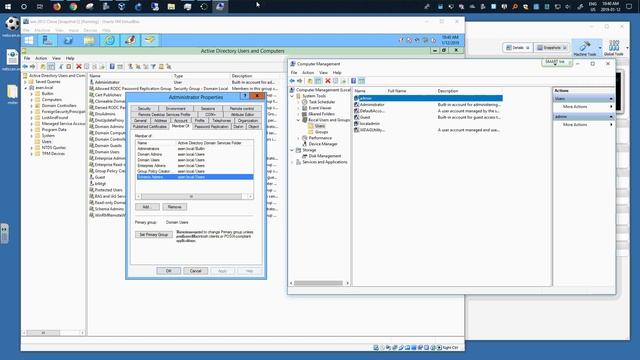This screenshot has height=360, width=640.
Task: Click the Set Primary Group button
Action: 154,235
